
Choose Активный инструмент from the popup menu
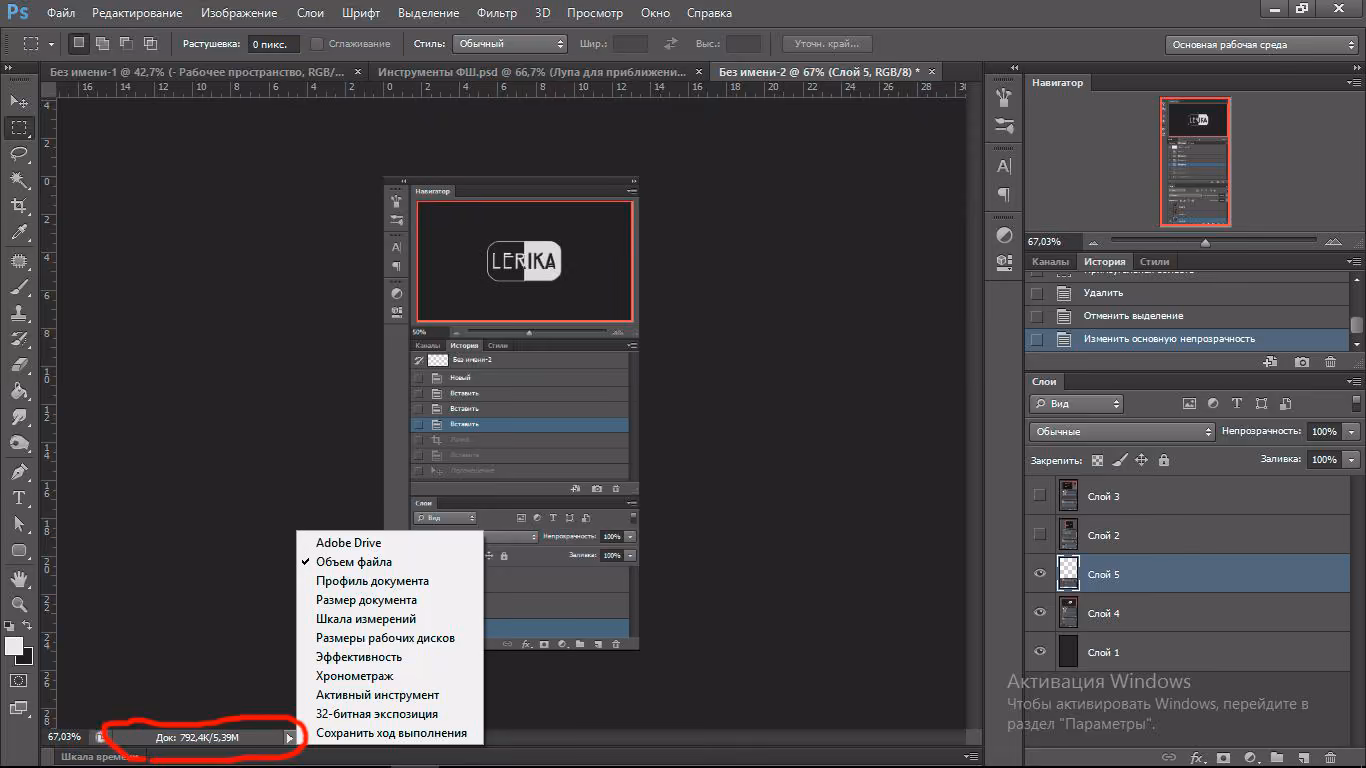(377, 695)
